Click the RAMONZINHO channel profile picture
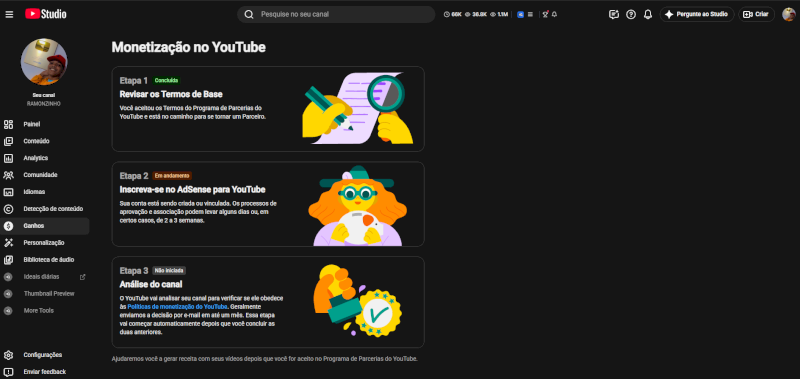This screenshot has height=379, width=800. [x=44, y=62]
